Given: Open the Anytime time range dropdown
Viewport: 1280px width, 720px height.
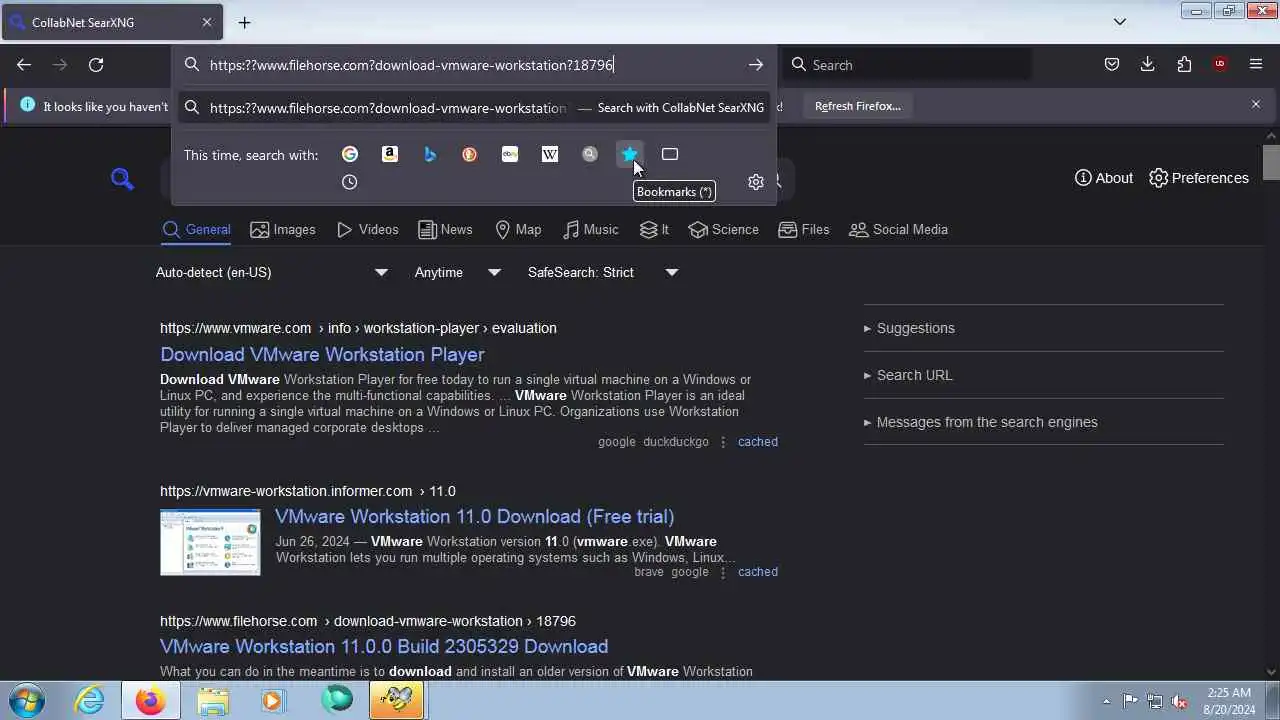Looking at the screenshot, I should (x=458, y=272).
